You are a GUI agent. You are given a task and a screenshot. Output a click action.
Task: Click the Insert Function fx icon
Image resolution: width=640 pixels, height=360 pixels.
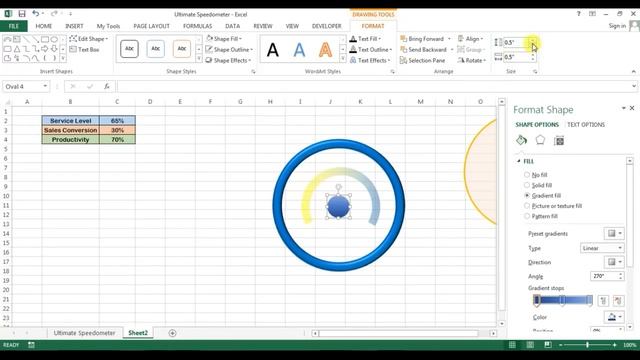click(107, 87)
